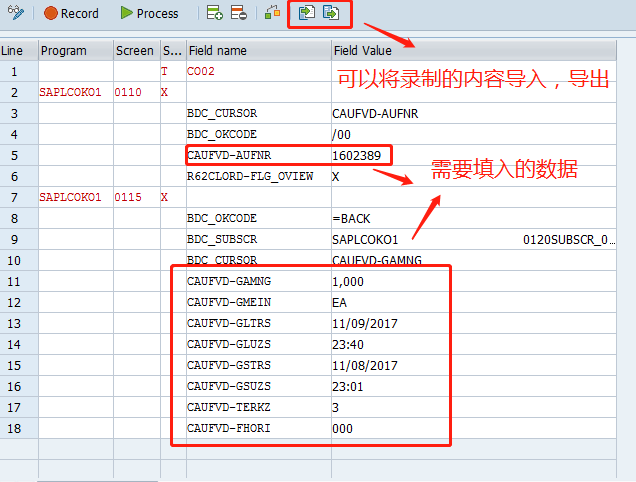636x482 pixels.
Task: Click CAUFVD-GAMNG value in line 10
Action: 377,260
